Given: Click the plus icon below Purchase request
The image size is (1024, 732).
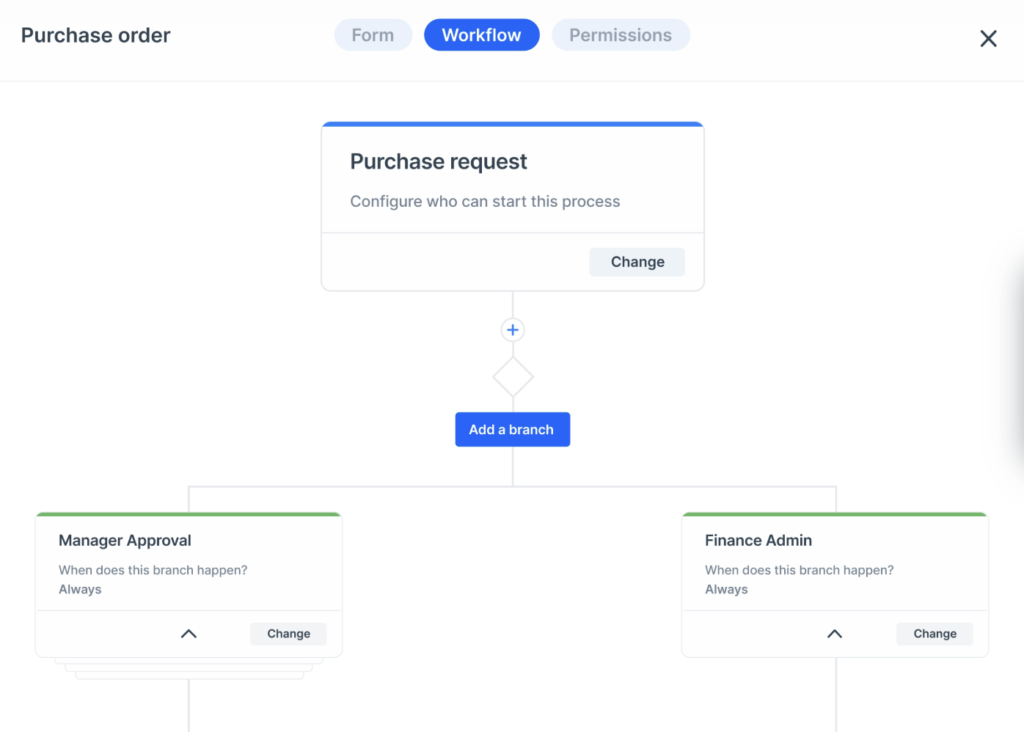Looking at the screenshot, I should pos(512,330).
